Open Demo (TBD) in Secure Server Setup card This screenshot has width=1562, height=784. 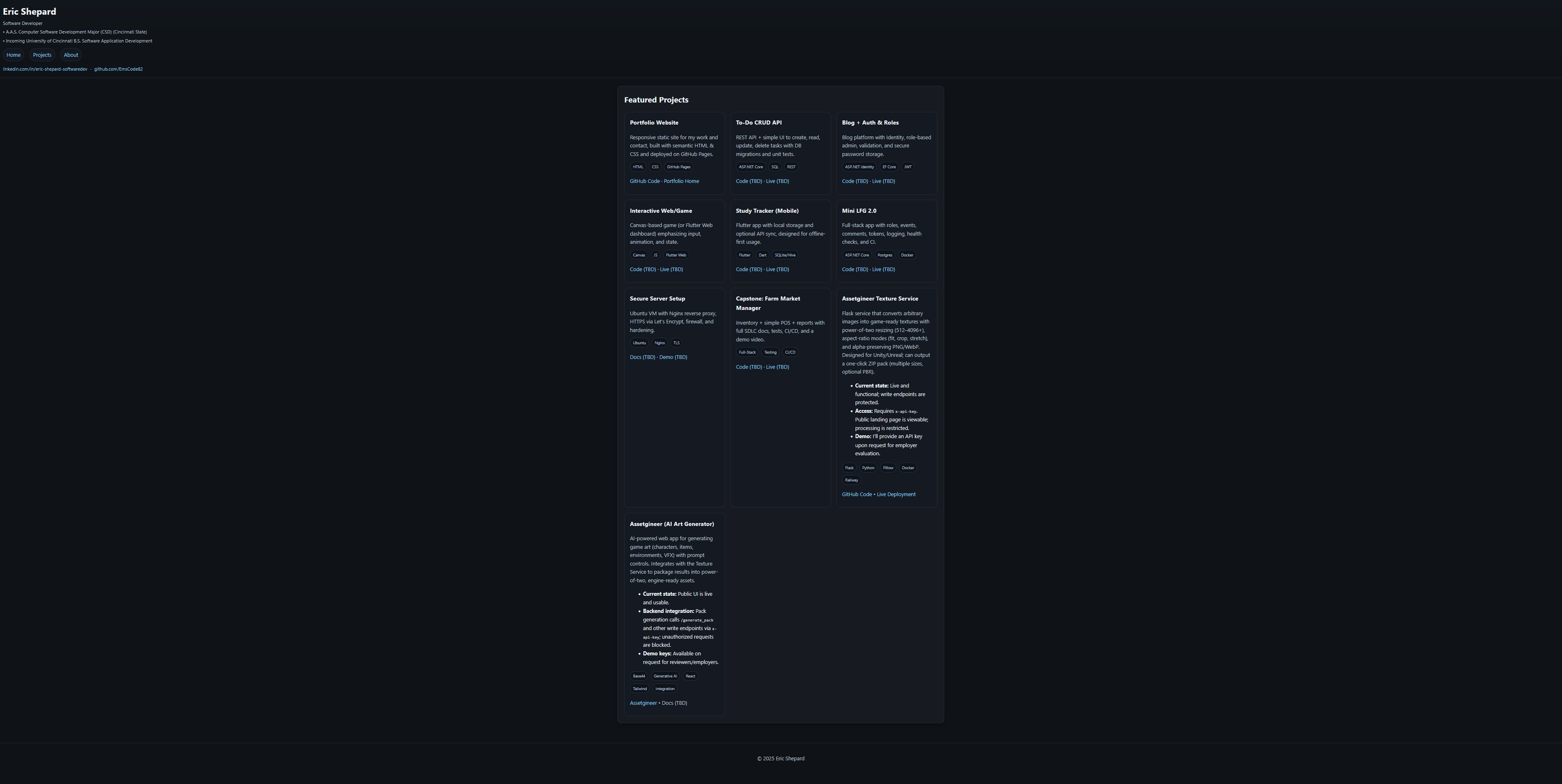pyautogui.click(x=673, y=357)
